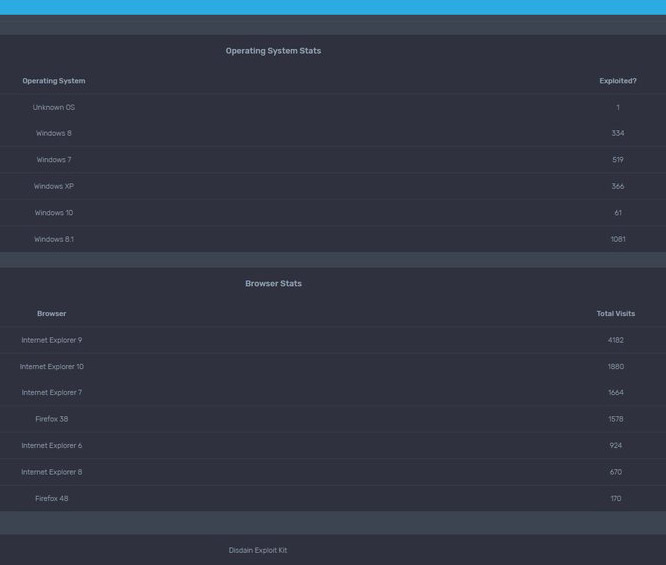Click the exploited count 61
Image resolution: width=666 pixels, height=565 pixels.
[618, 213]
